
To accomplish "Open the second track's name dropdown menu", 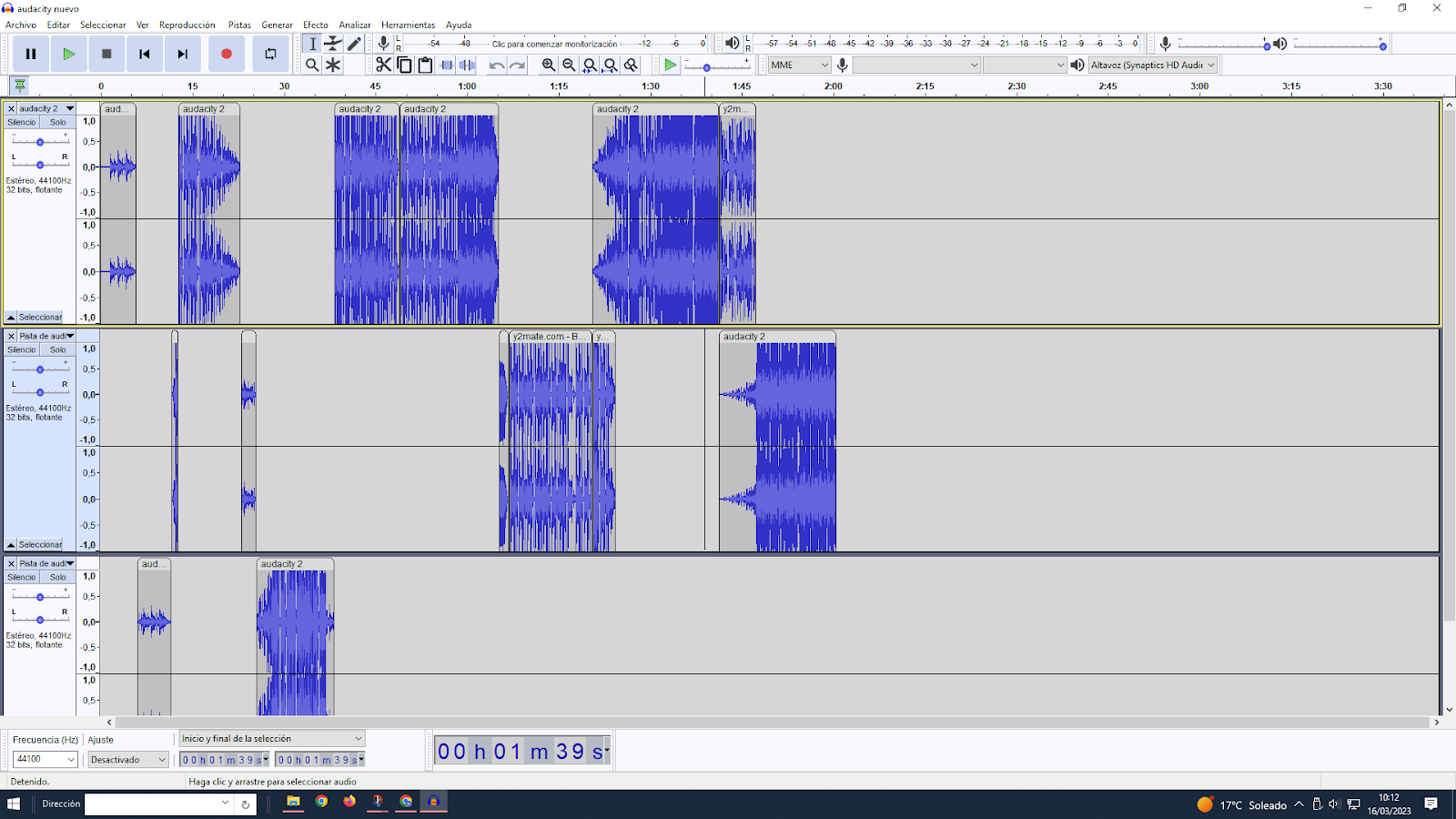I will pos(46,336).
